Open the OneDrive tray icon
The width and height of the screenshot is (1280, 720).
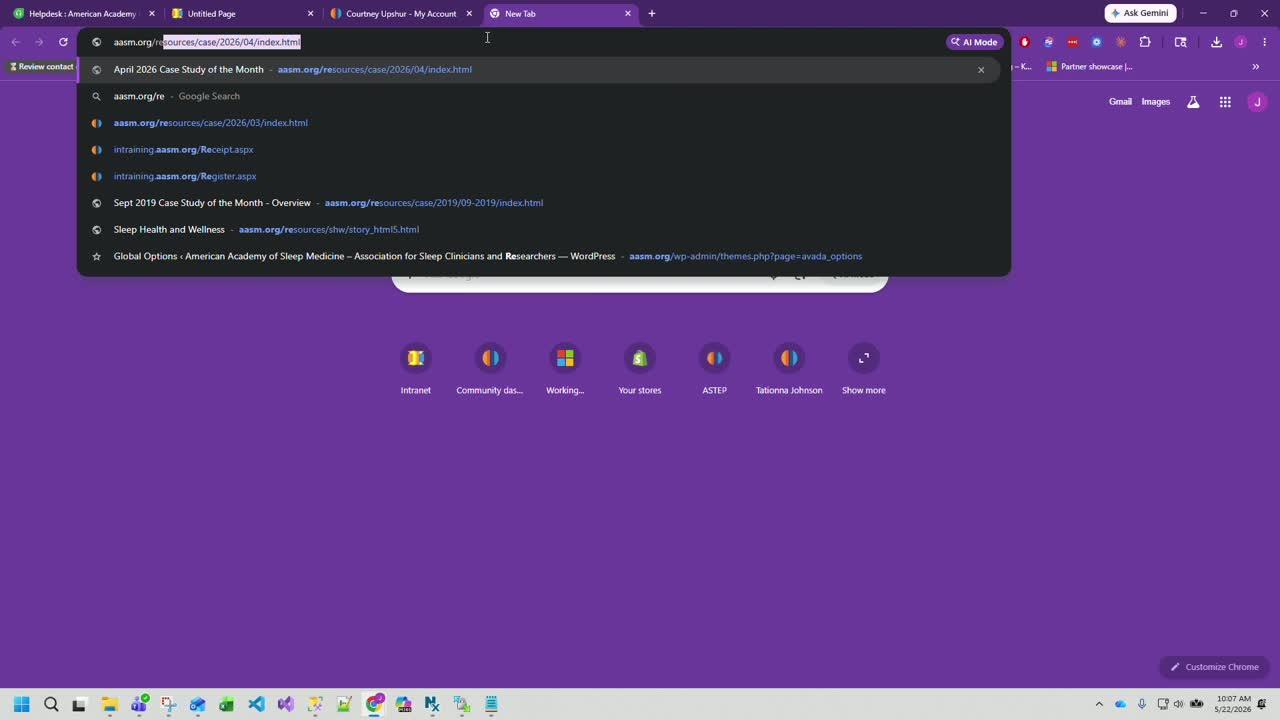pyautogui.click(x=1120, y=704)
